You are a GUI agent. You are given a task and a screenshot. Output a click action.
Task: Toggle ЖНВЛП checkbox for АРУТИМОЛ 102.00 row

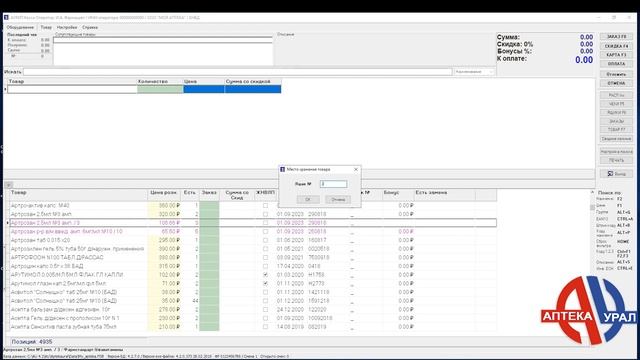tap(265, 275)
